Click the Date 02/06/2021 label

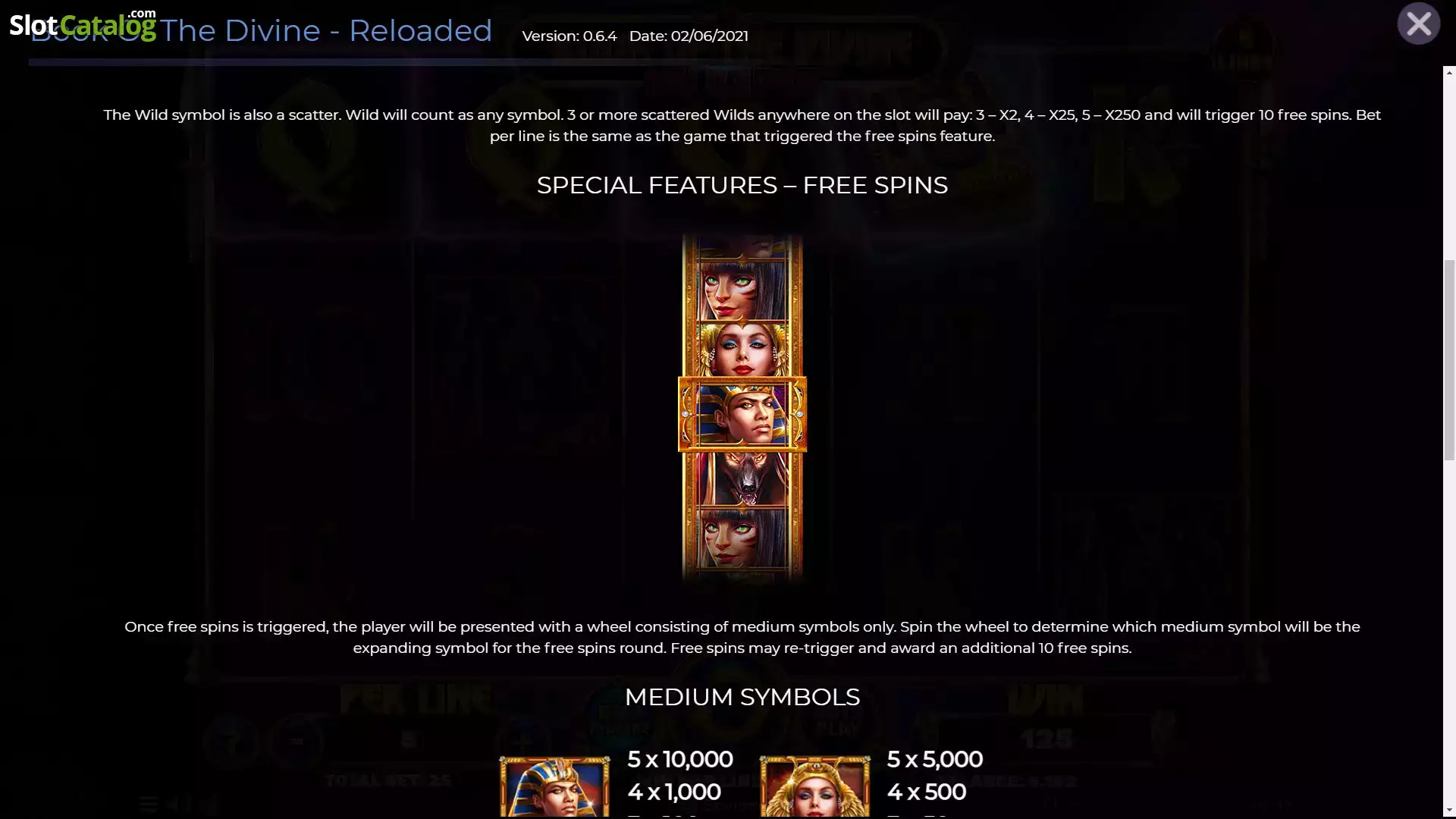pos(689,36)
